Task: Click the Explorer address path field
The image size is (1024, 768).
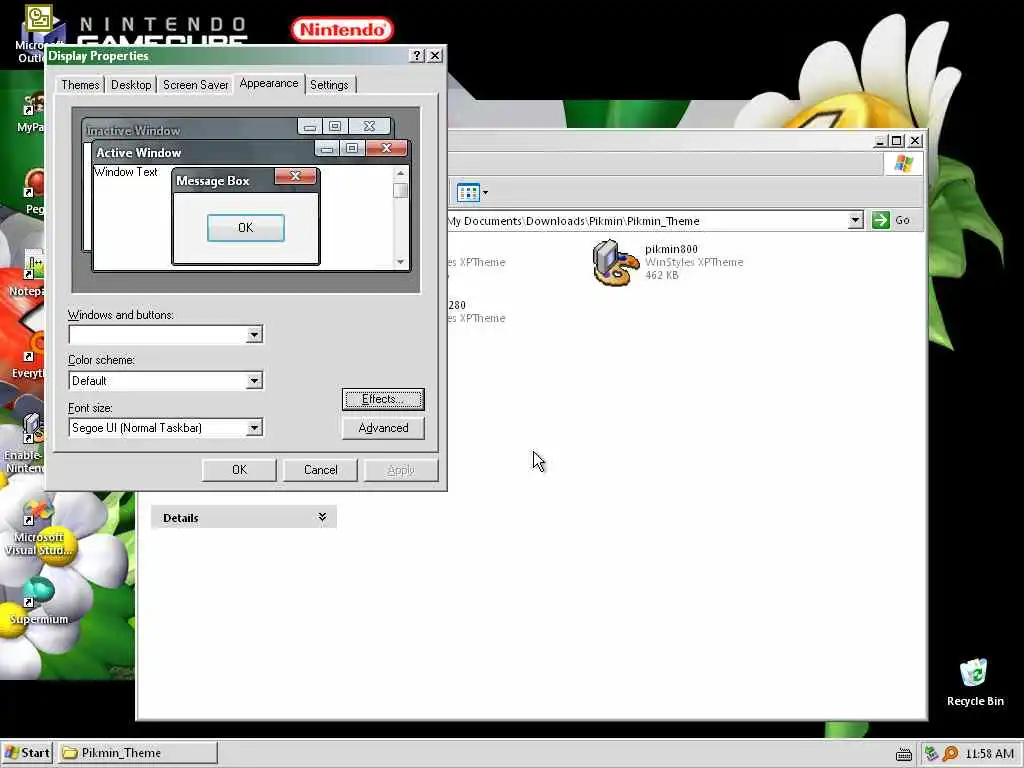Action: [647, 221]
